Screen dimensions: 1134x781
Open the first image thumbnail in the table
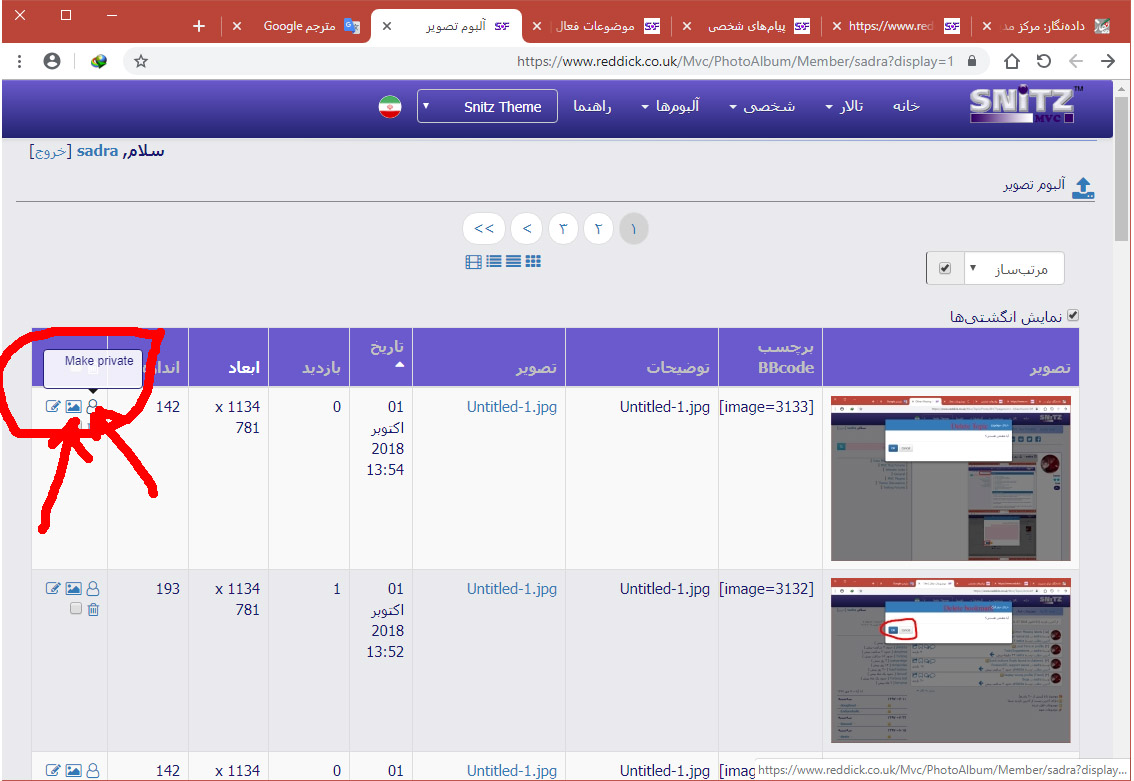(x=950, y=478)
